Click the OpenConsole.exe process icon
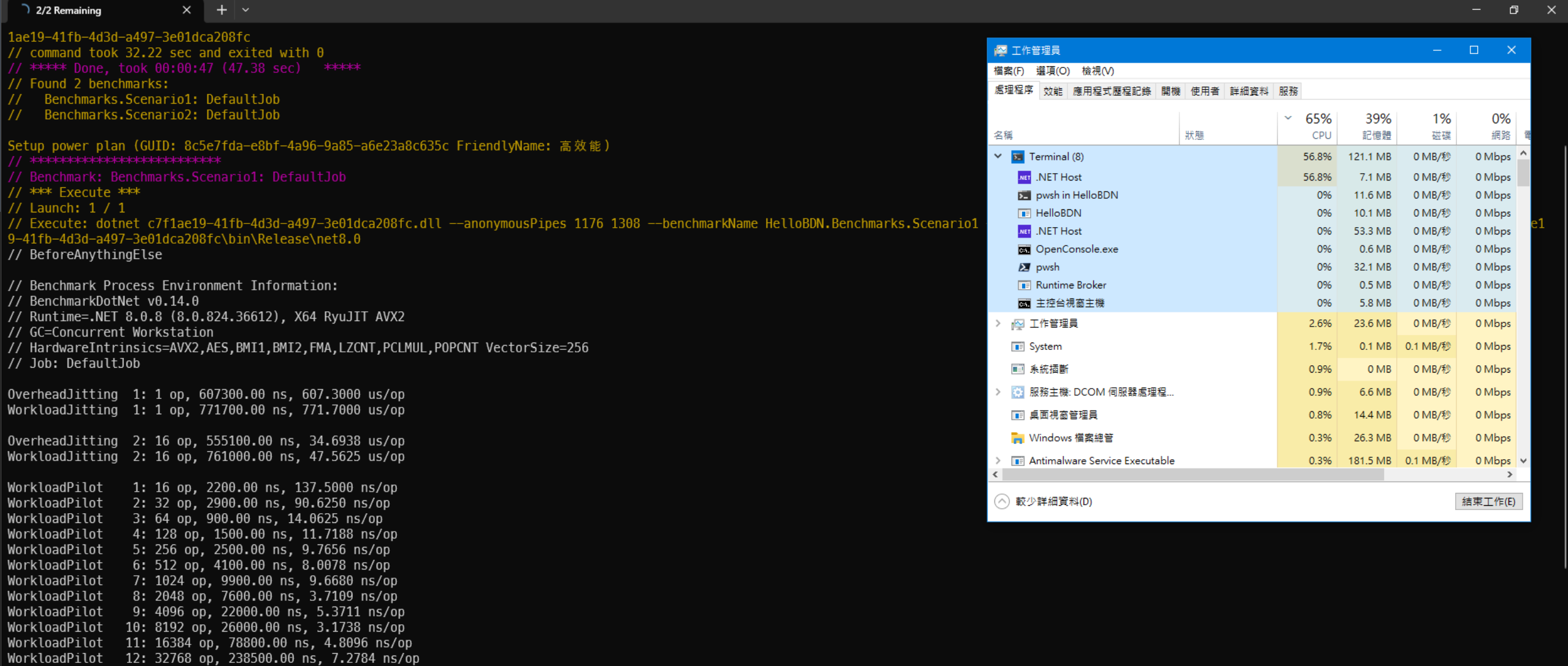The image size is (1568, 666). click(1024, 249)
